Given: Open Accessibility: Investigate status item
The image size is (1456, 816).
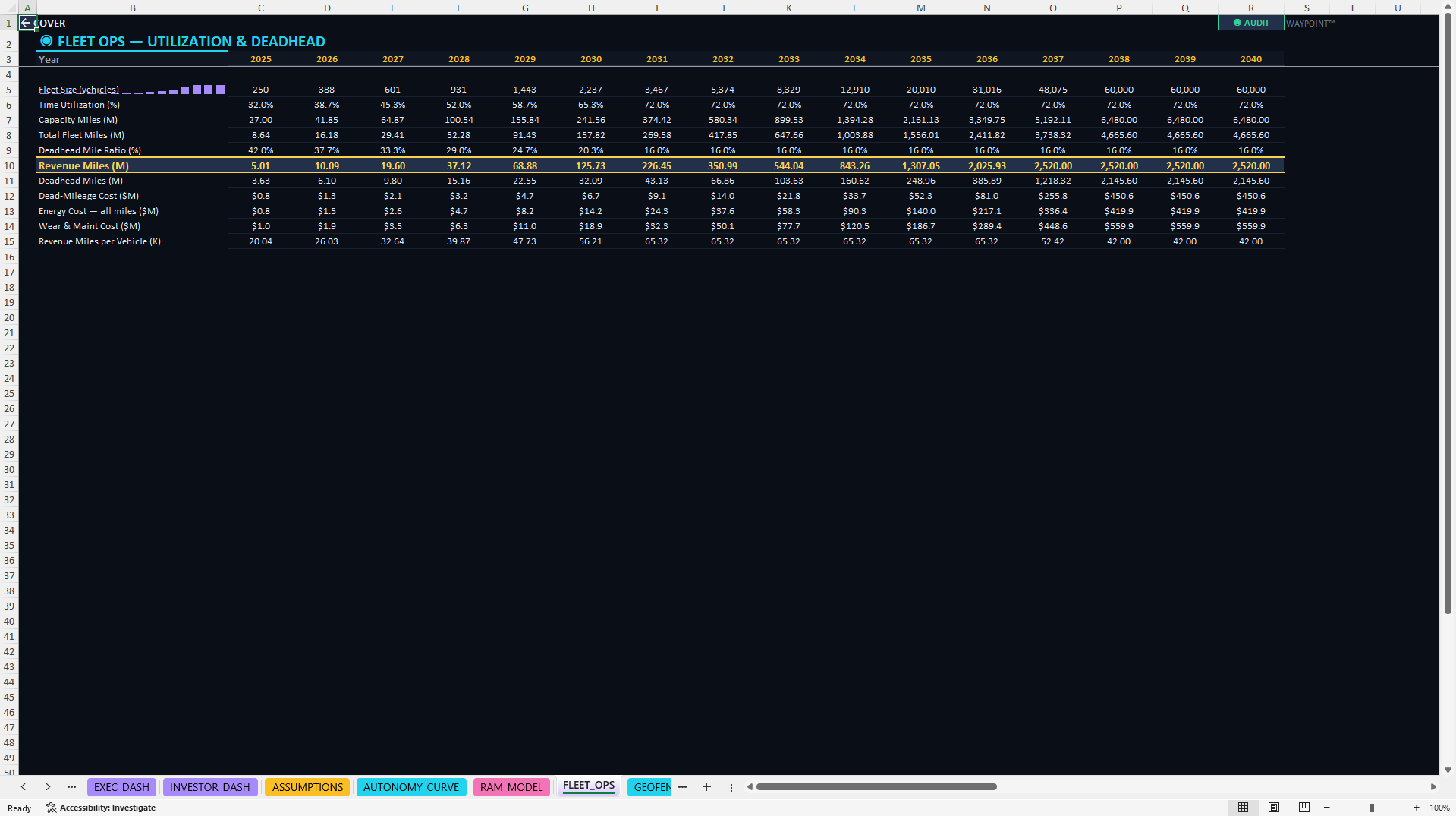Looking at the screenshot, I should 101,808.
